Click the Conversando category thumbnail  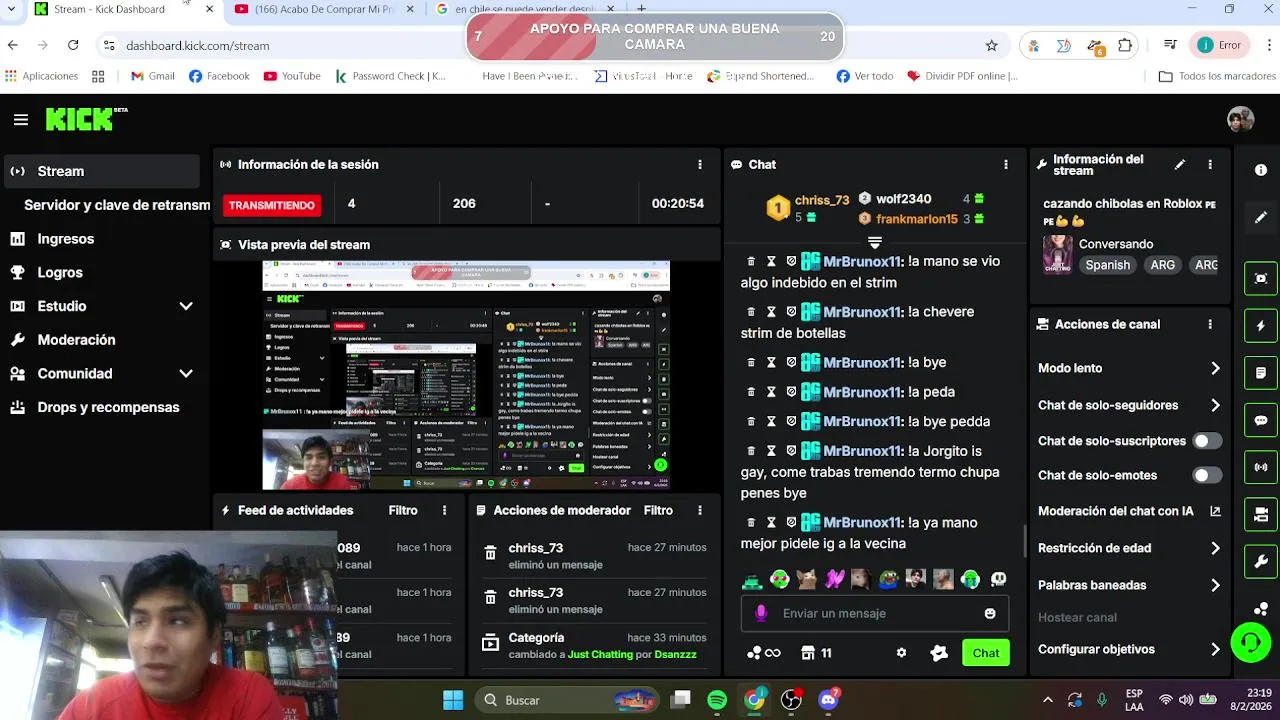point(1057,254)
